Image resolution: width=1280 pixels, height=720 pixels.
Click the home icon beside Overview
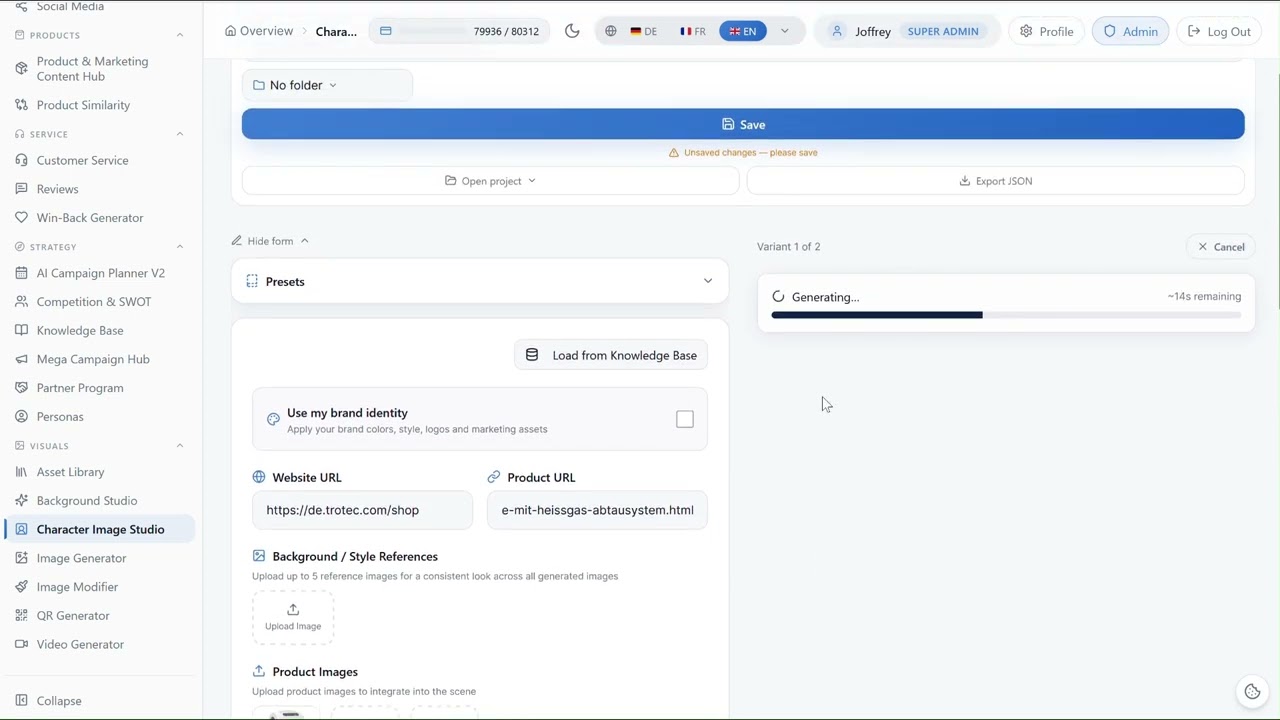pos(231,31)
